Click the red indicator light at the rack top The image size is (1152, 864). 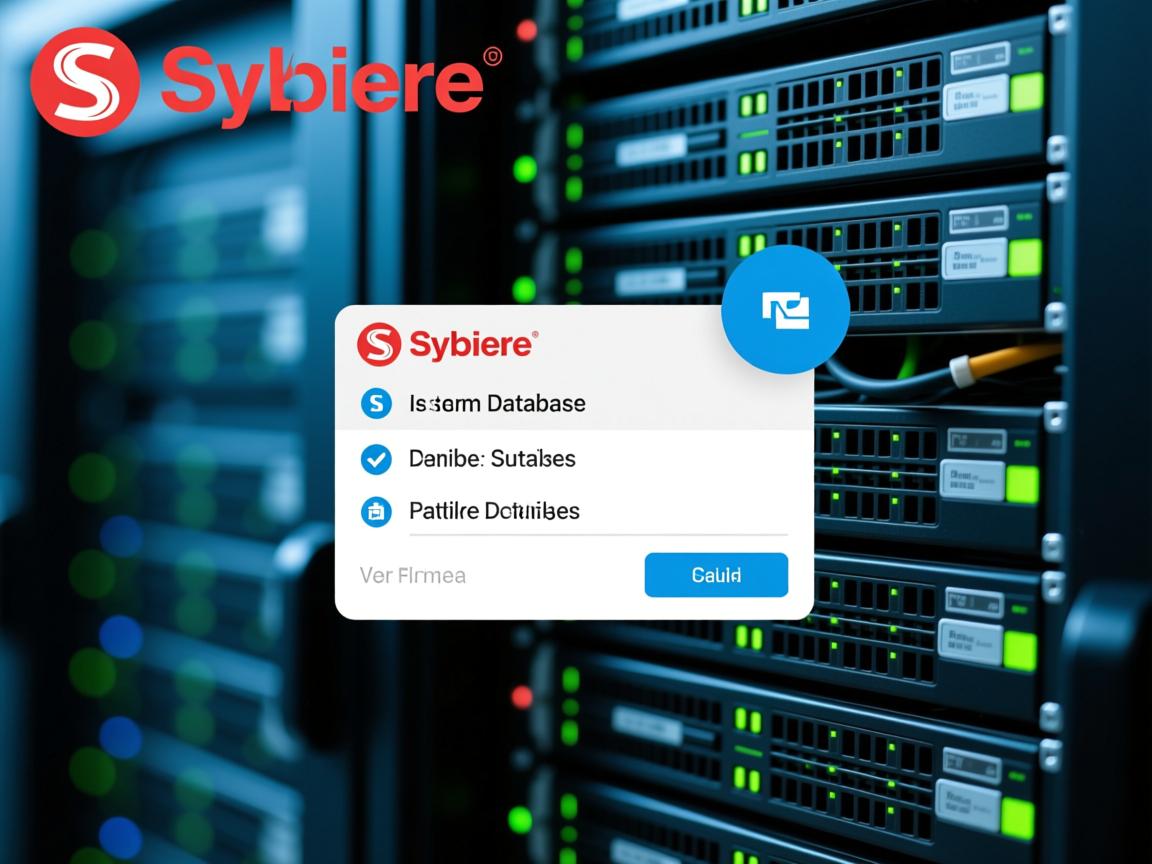(527, 30)
